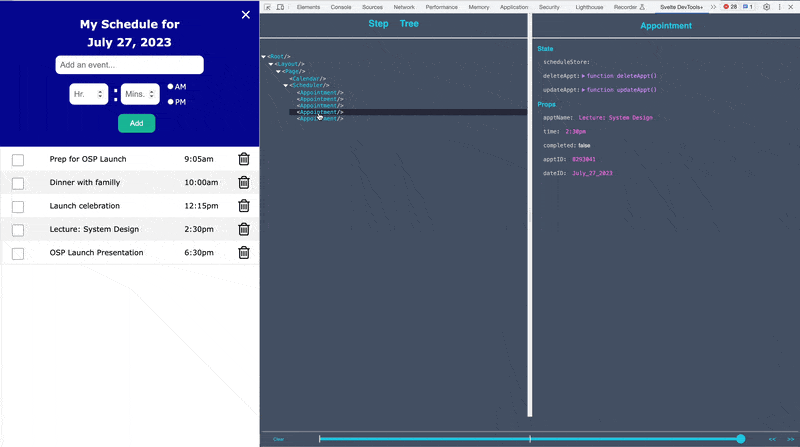Viewport: 800px width, 447px height.
Task: Open the Network tab
Action: (404, 7)
